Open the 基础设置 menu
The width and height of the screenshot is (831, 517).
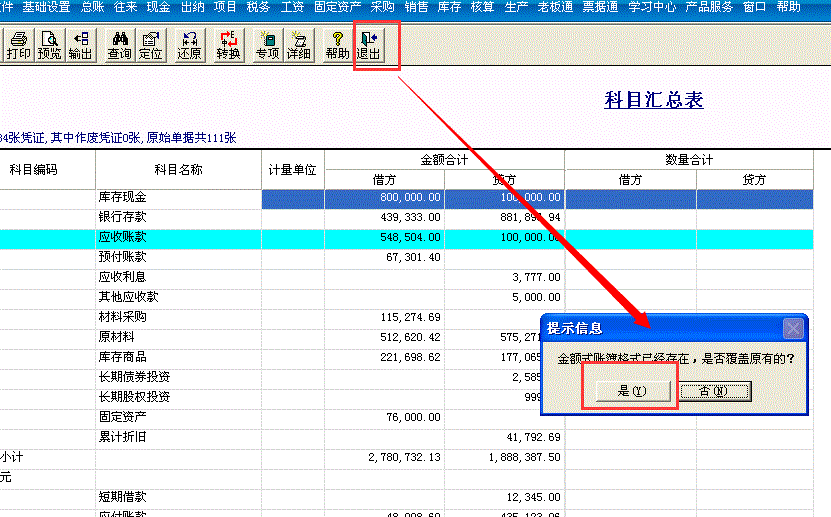pyautogui.click(x=46, y=7)
